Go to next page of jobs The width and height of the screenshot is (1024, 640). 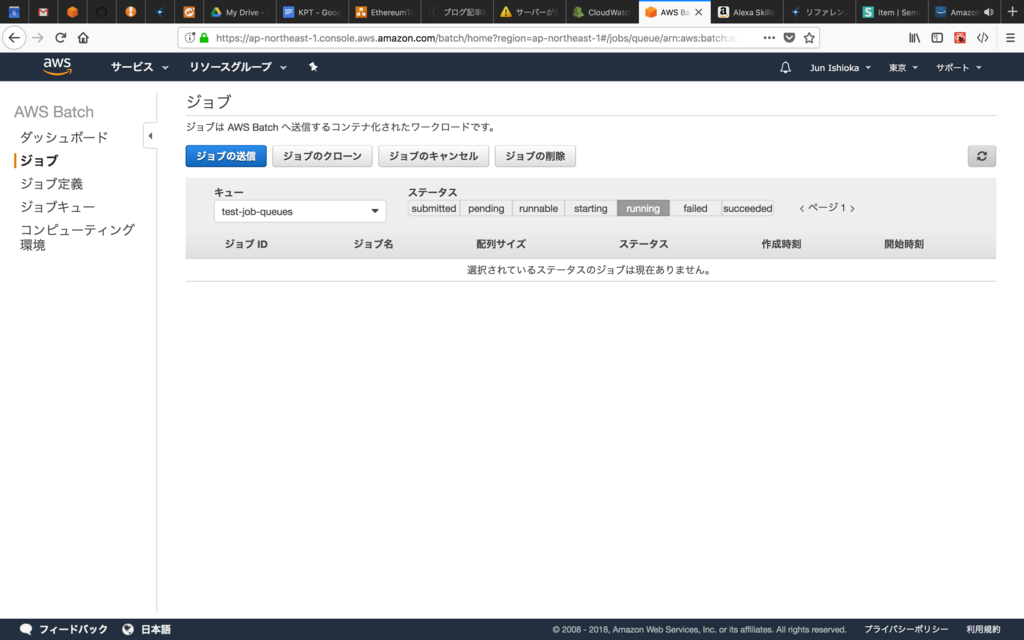[x=852, y=208]
